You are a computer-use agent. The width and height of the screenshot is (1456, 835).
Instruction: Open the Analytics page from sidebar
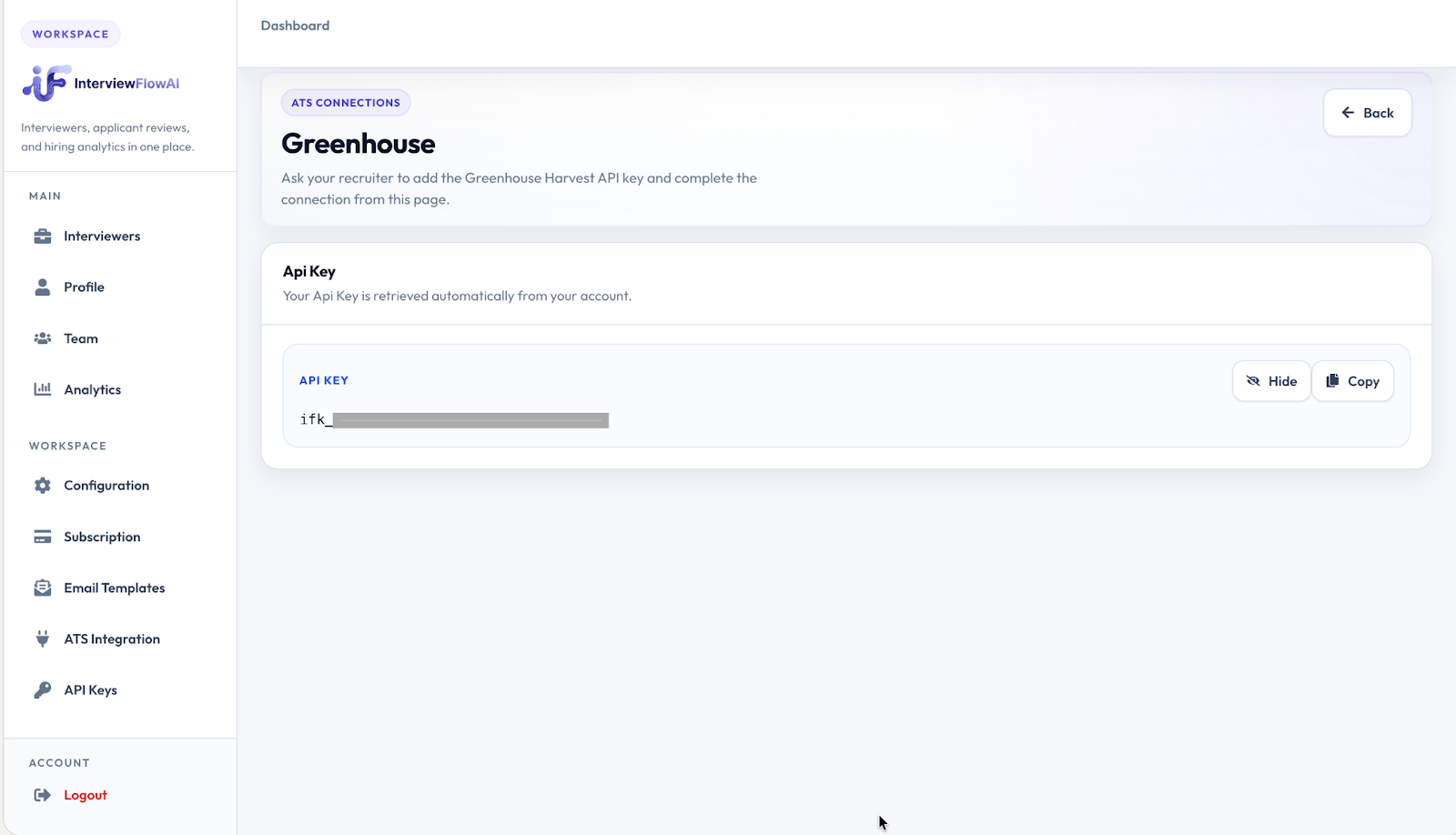coord(92,389)
